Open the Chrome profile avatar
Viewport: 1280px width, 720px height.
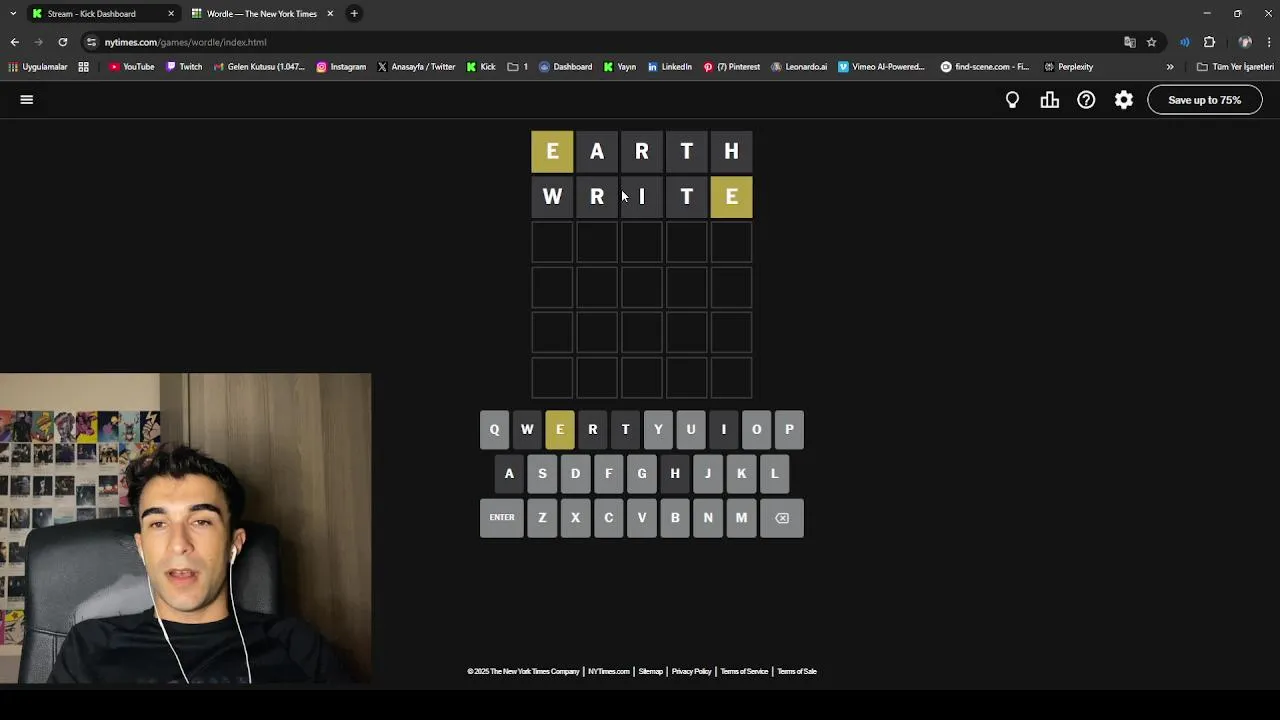point(1245,42)
